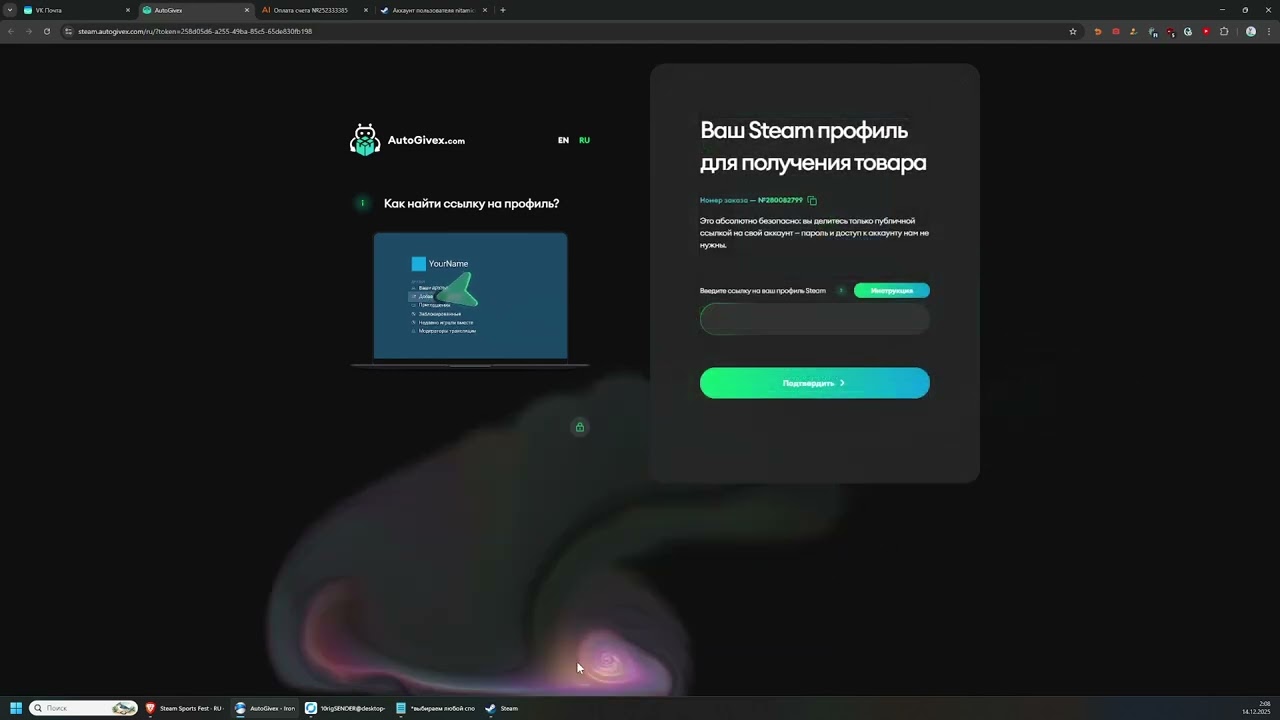
Task: Open the dark red extension with badge
Action: coord(1170,31)
